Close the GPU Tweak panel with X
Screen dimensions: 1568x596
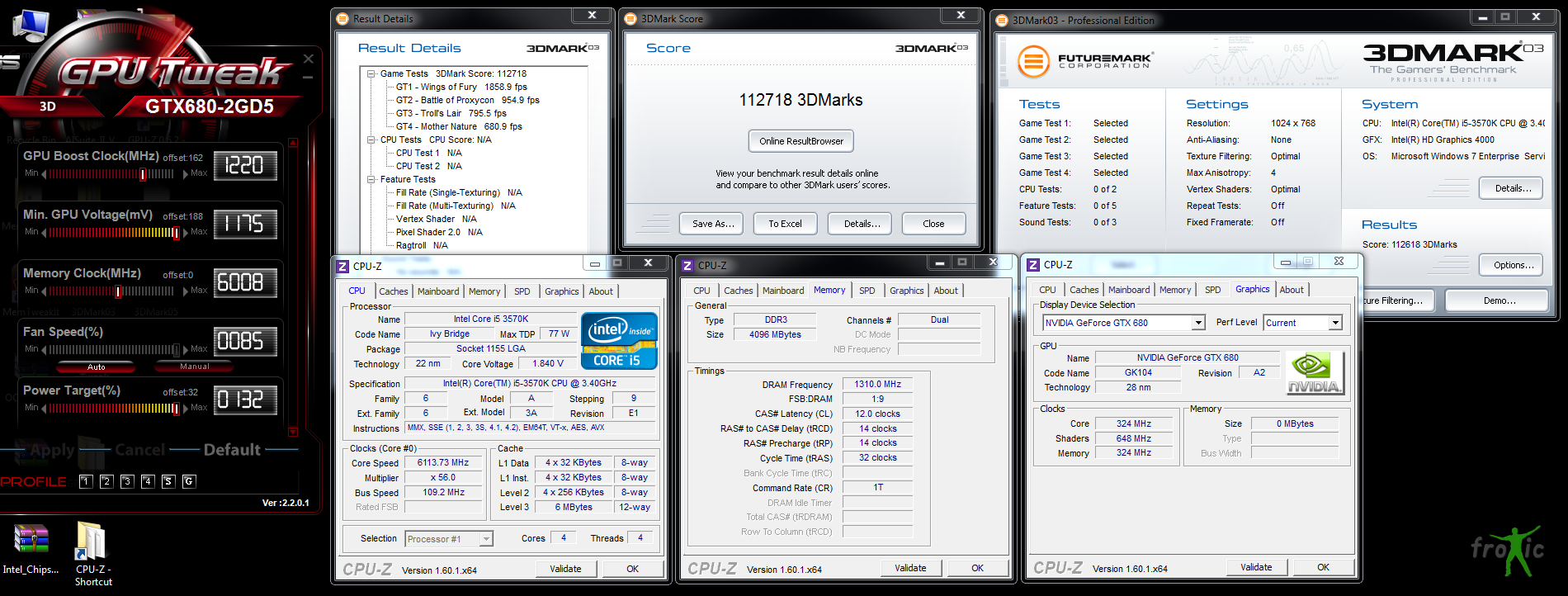308,59
